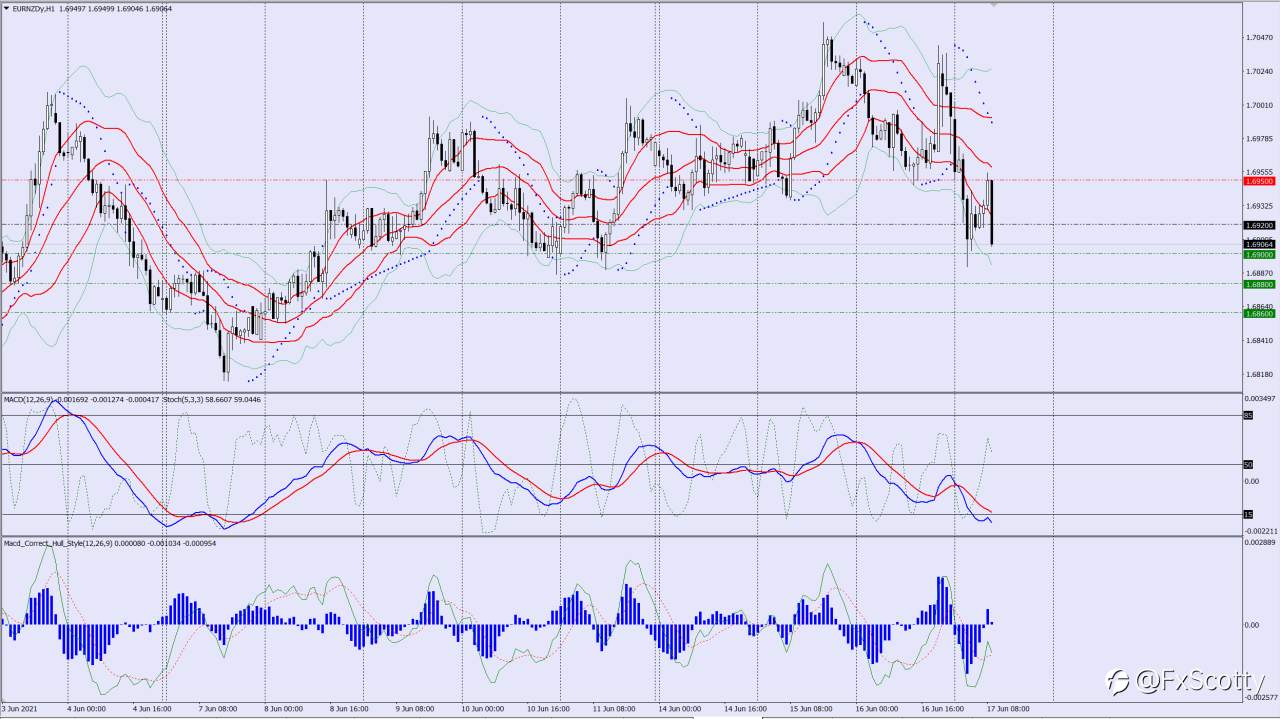Click the 1.69325 price axis value

[1260, 206]
